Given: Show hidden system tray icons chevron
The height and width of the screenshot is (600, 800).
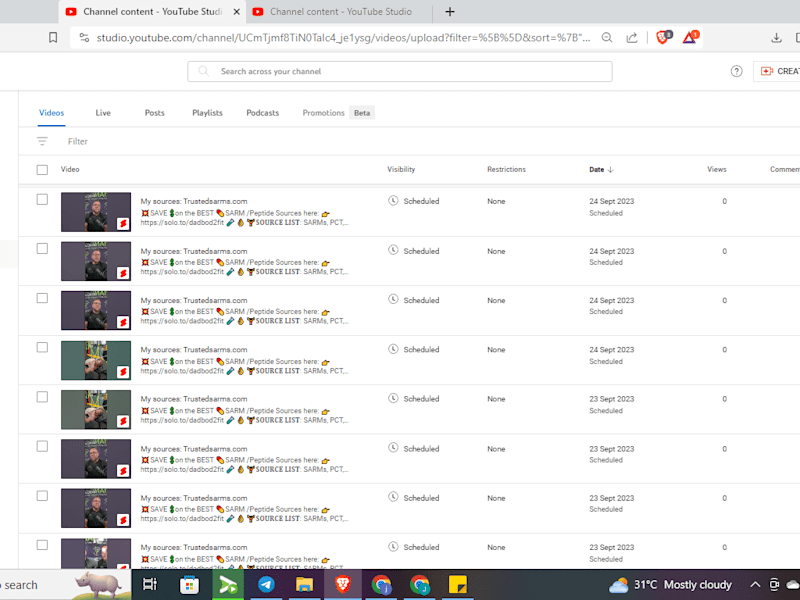Looking at the screenshot, I should tap(755, 585).
